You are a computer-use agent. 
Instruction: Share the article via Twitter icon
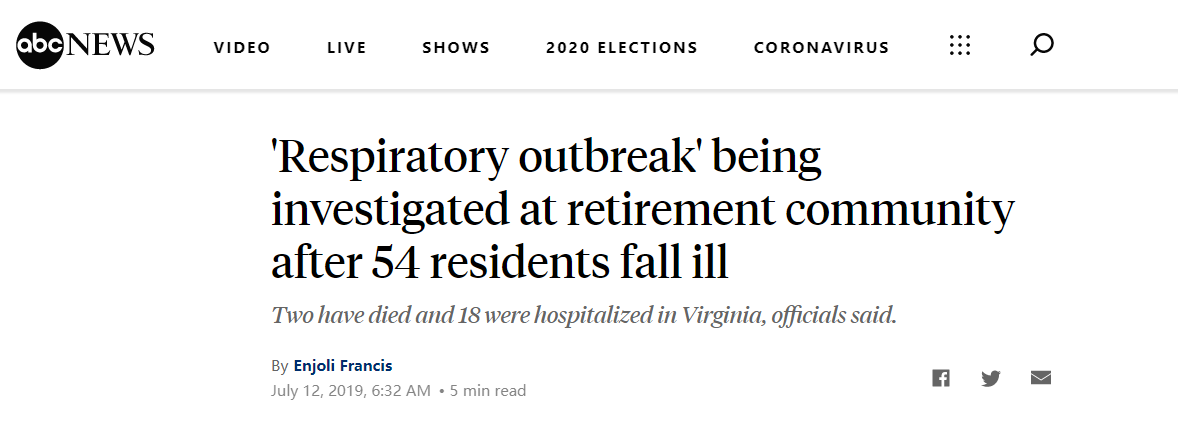pyautogui.click(x=991, y=378)
